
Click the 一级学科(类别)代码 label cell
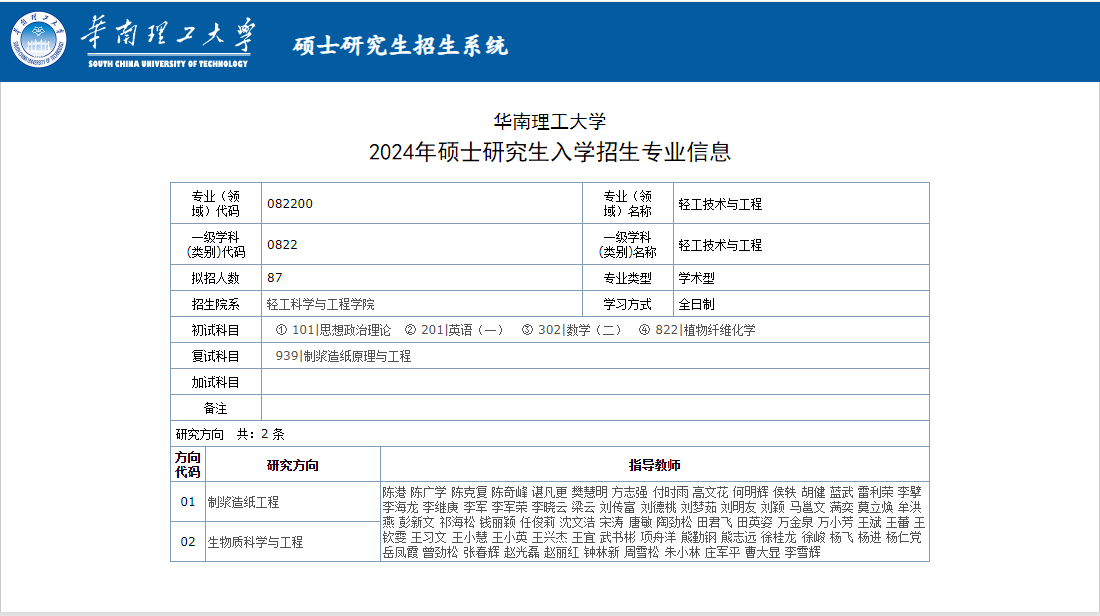tap(215, 244)
